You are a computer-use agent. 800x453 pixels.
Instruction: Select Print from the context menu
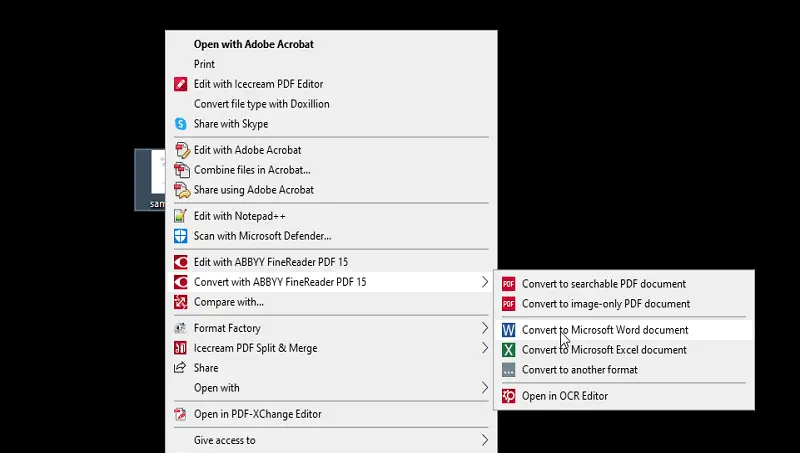[x=332, y=64]
